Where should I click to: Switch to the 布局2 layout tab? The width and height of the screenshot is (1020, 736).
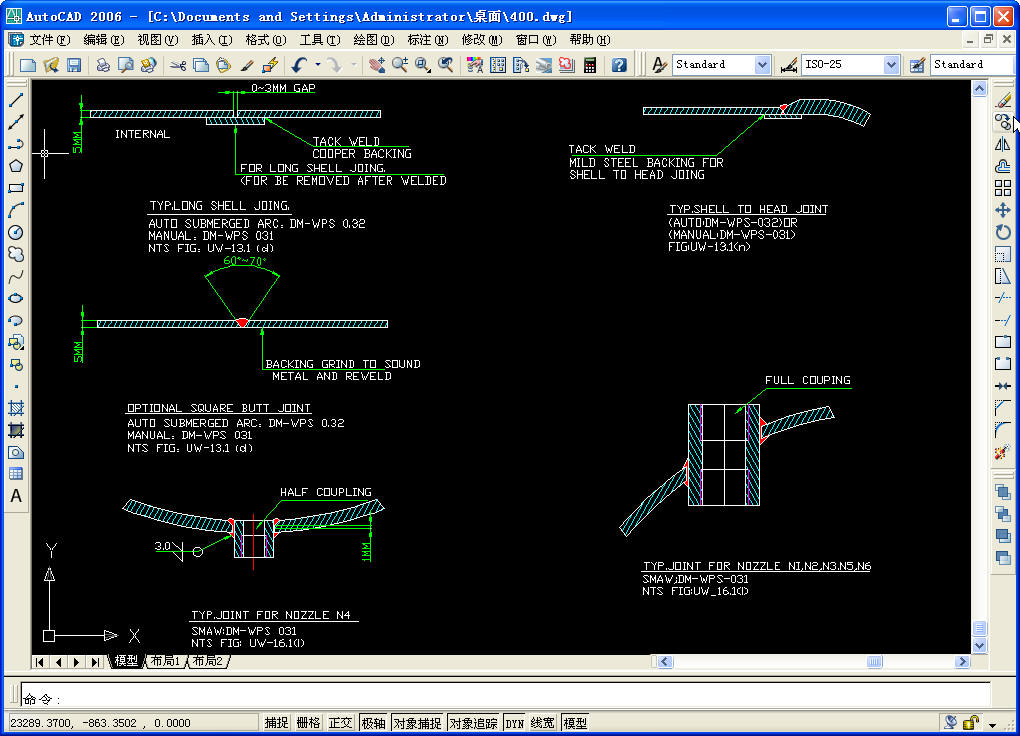209,661
